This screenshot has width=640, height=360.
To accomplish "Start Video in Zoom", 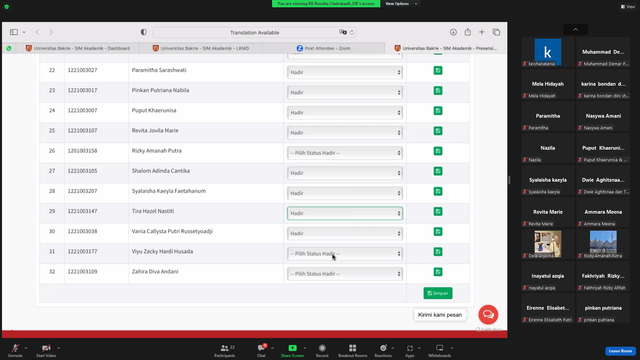I will (x=46, y=350).
